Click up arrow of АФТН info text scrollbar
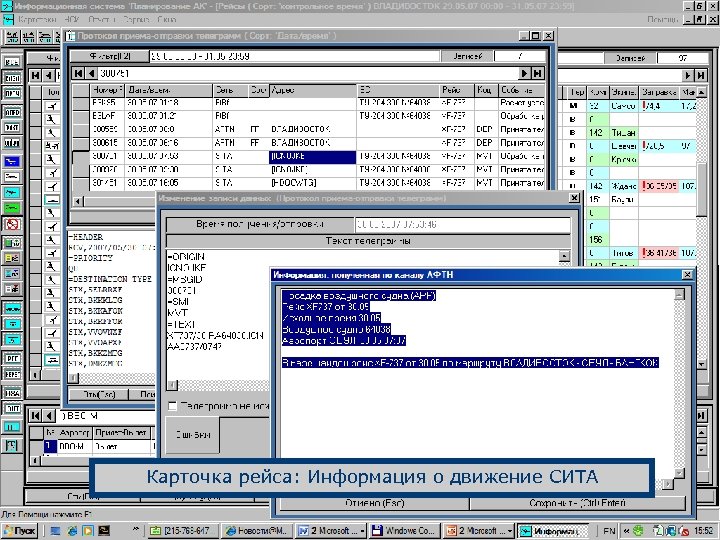The width and height of the screenshot is (720, 540). 680,295
